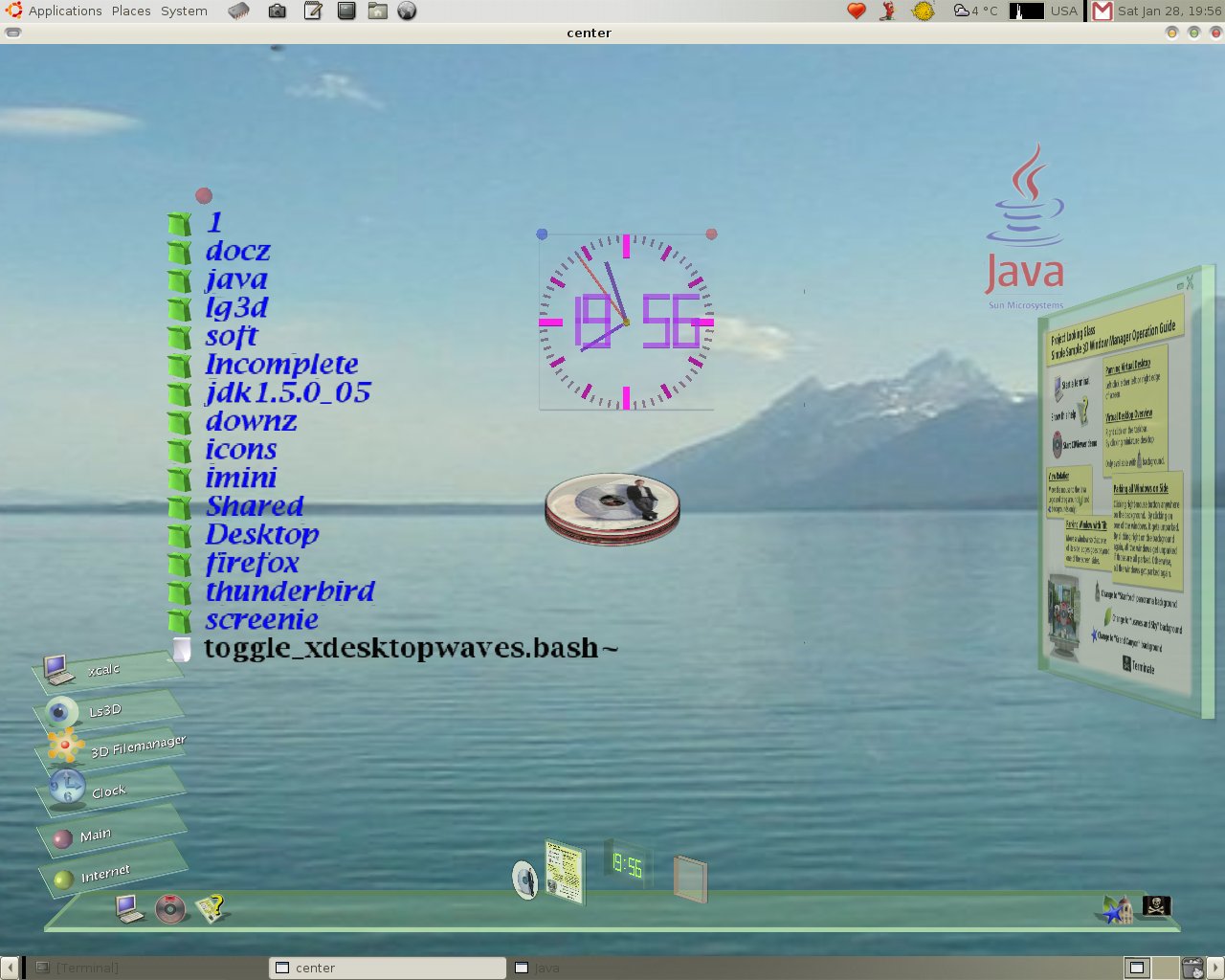
Task: Click the computer icon on glass shelf
Action: [x=129, y=907]
